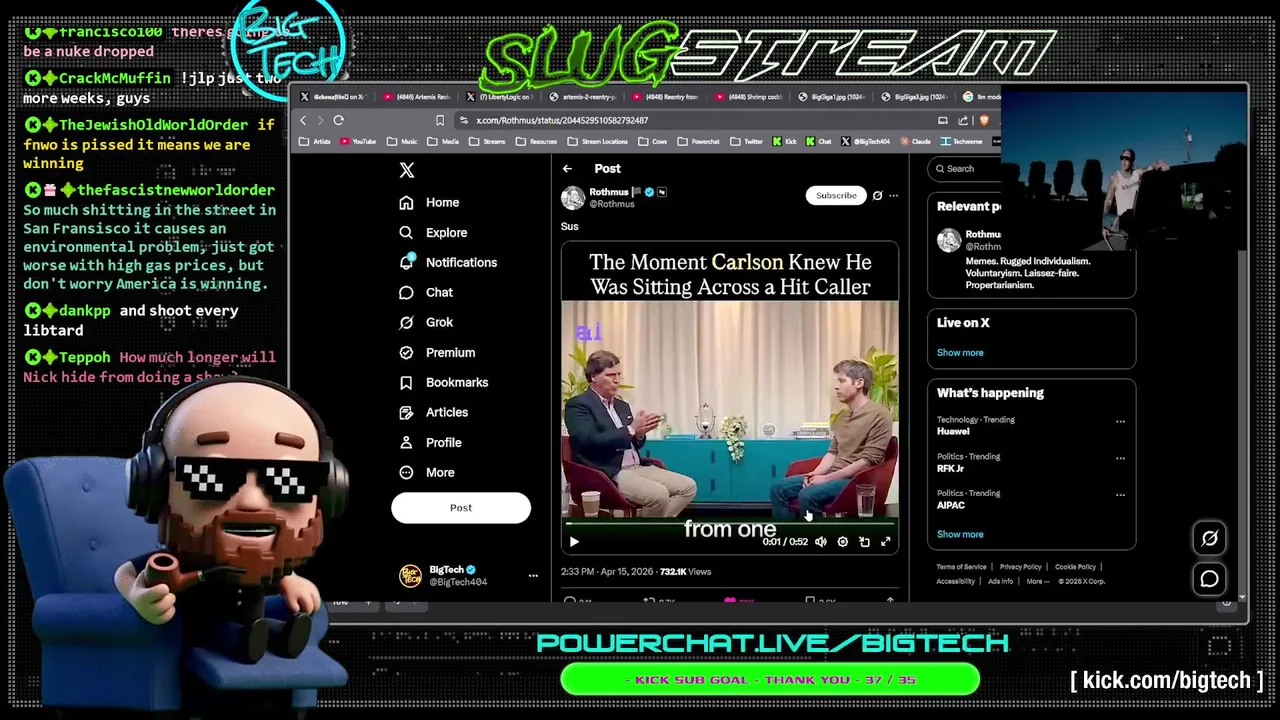Click Show more under Live on X
Image resolution: width=1280 pixels, height=720 pixels.
tap(960, 353)
